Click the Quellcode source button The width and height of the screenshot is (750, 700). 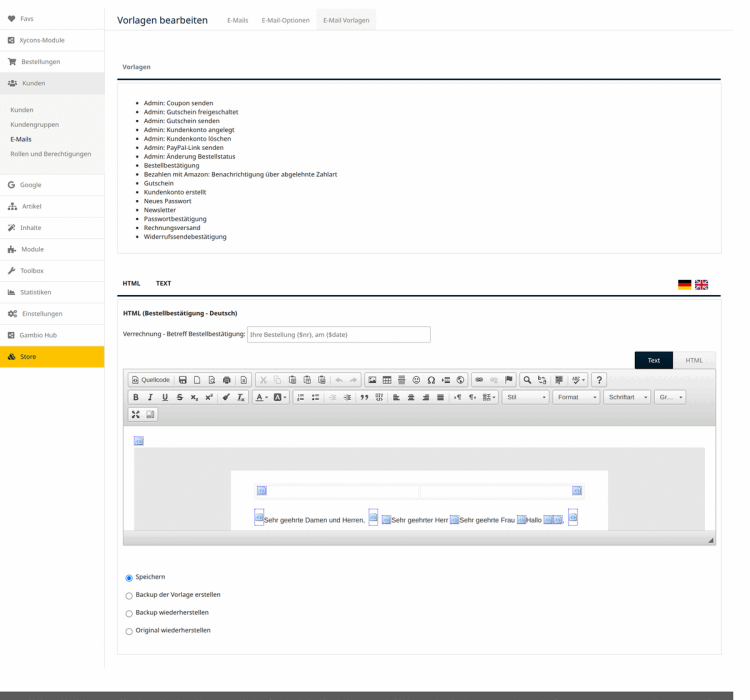click(x=151, y=380)
